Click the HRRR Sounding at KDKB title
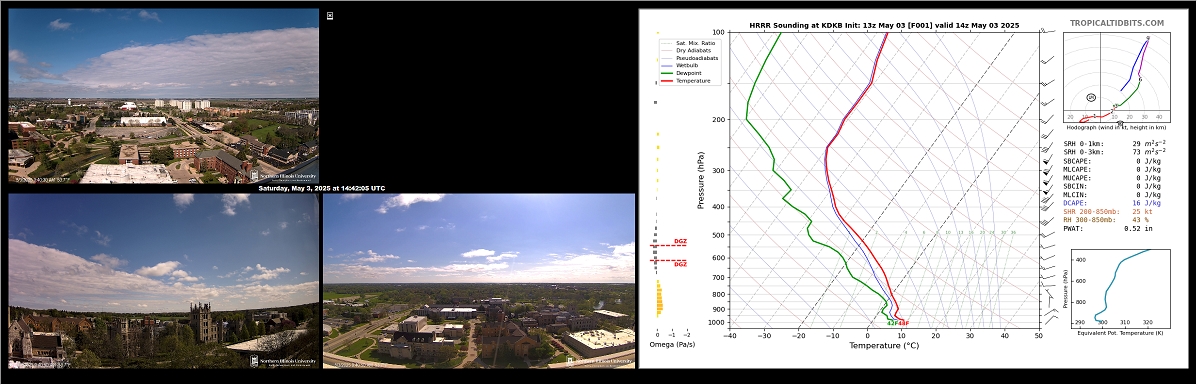 click(x=884, y=25)
